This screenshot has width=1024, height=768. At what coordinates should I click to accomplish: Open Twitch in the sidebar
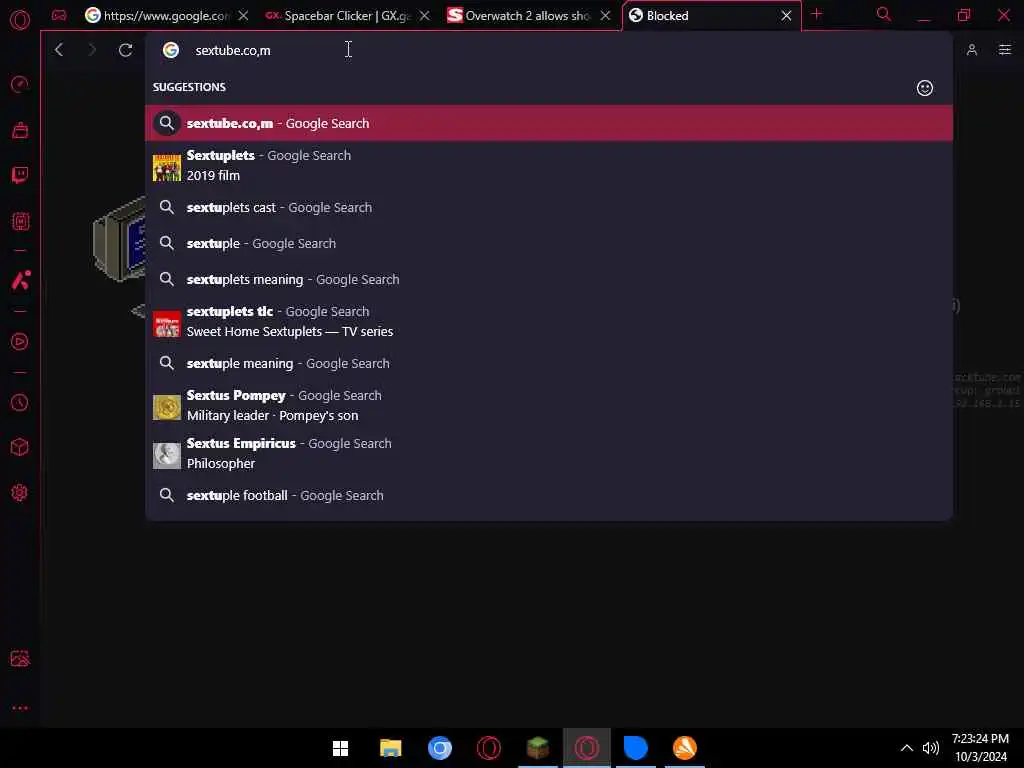pyautogui.click(x=20, y=175)
